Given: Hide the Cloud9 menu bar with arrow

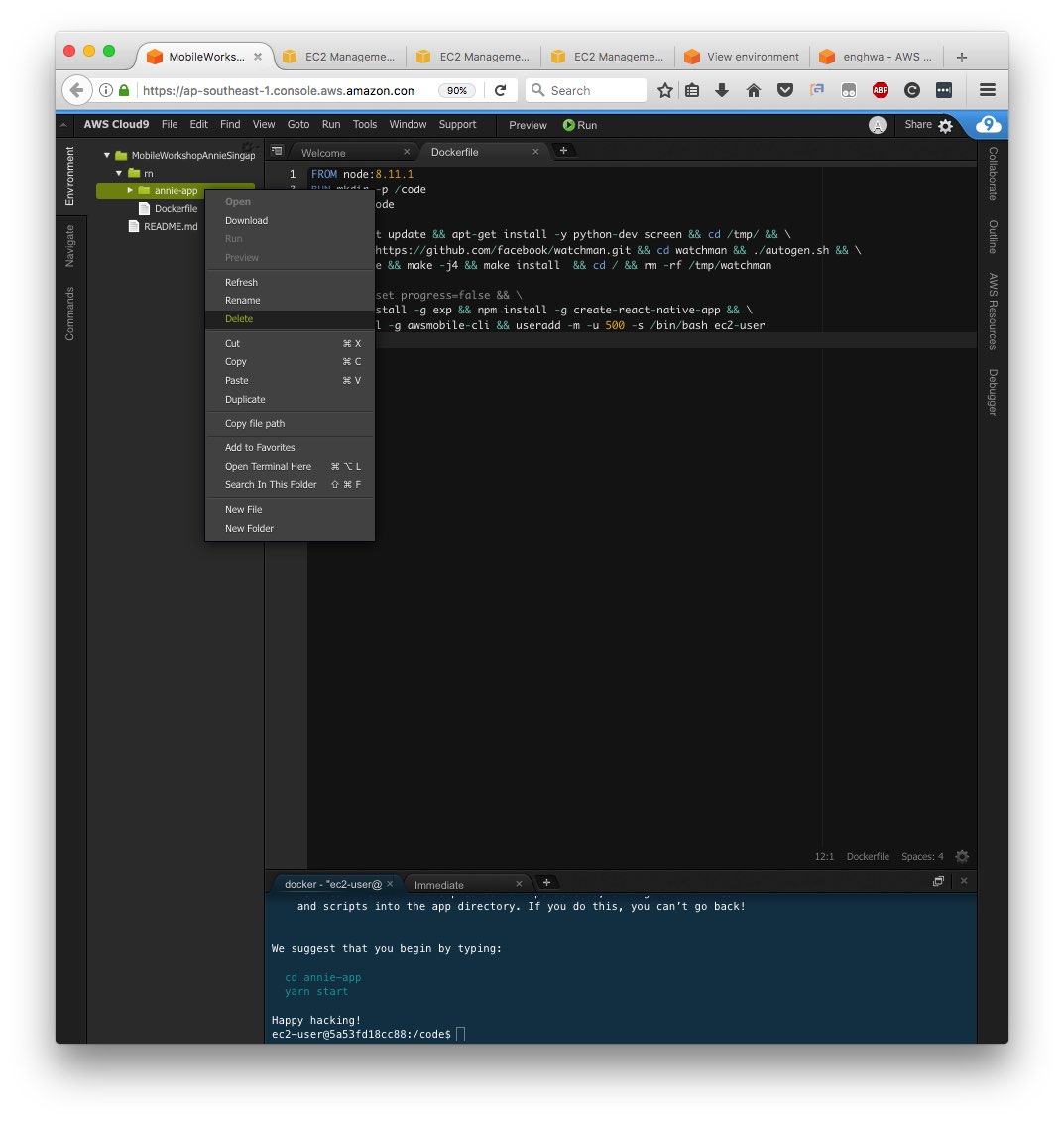Looking at the screenshot, I should point(63,125).
